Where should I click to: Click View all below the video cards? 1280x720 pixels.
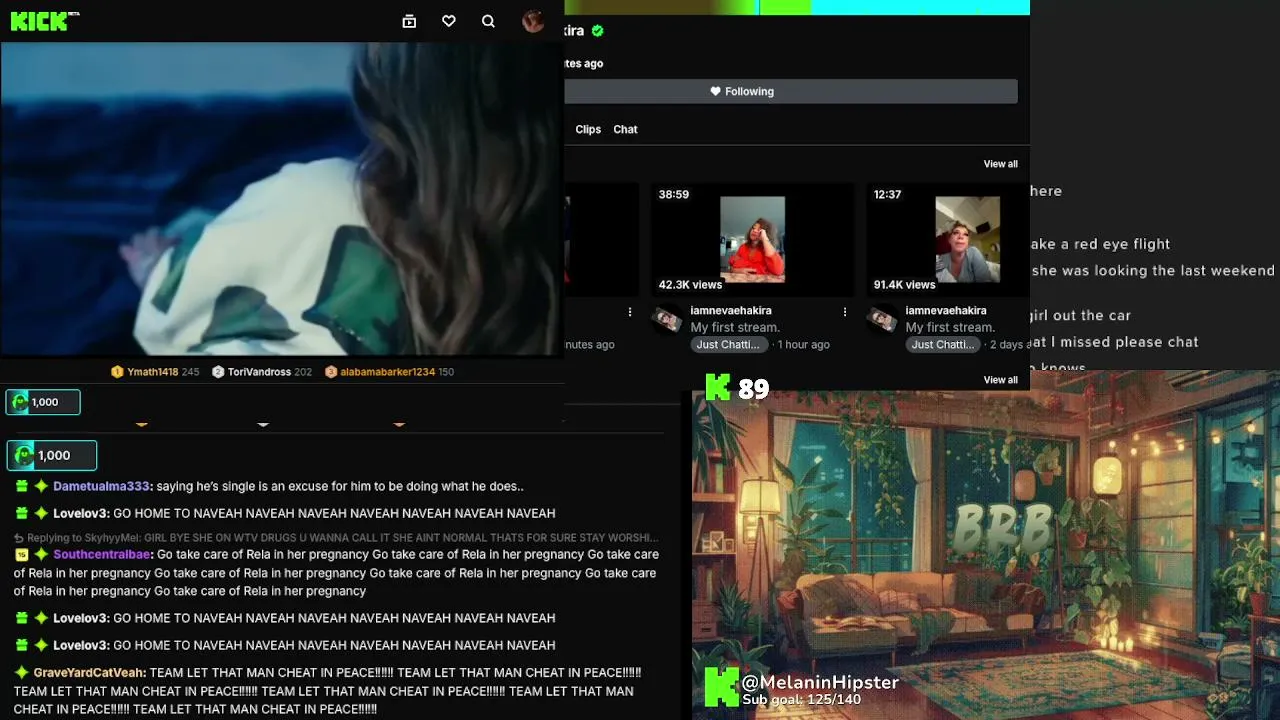[x=1000, y=380]
